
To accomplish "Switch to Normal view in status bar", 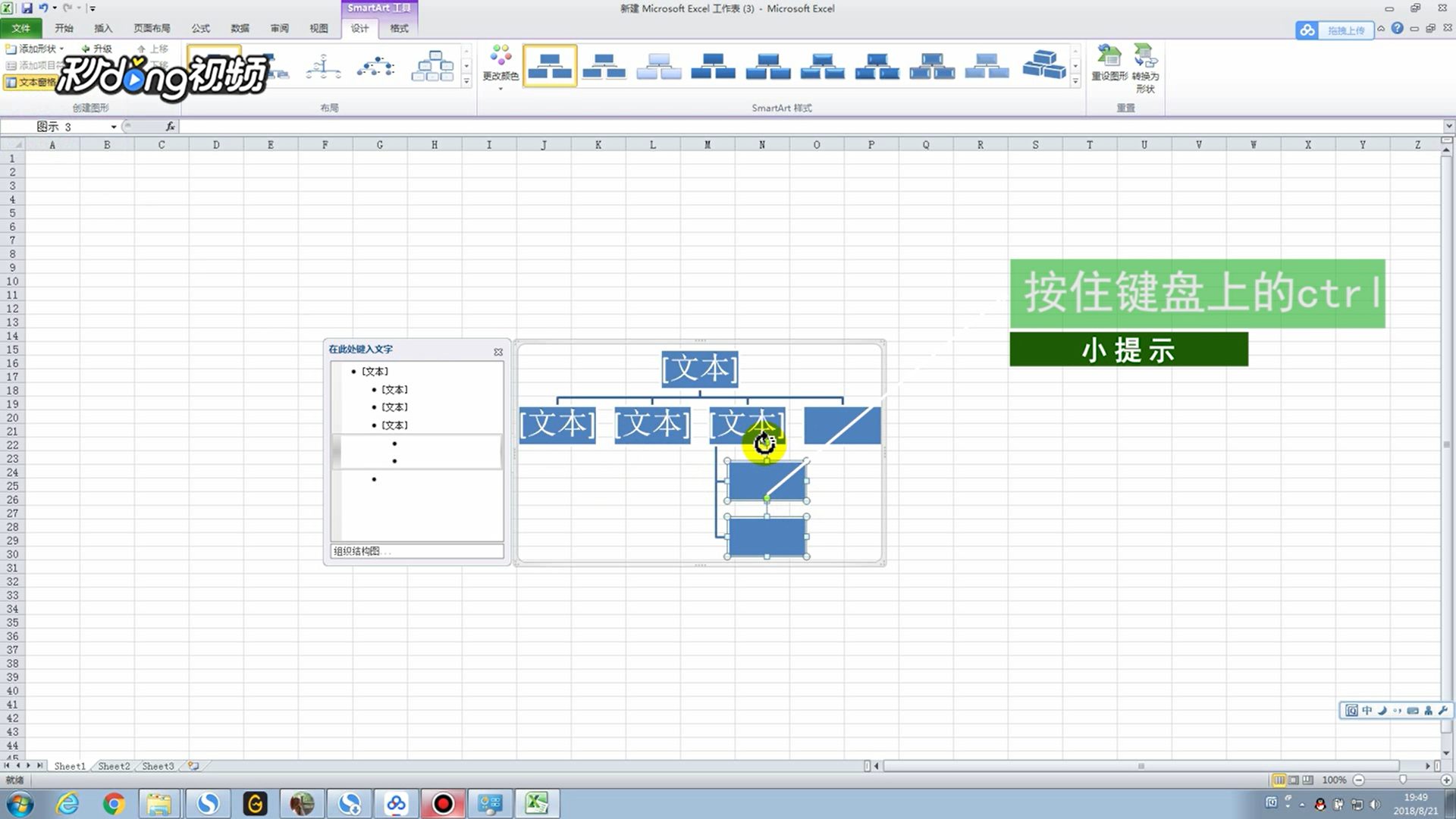I will coord(1279,780).
